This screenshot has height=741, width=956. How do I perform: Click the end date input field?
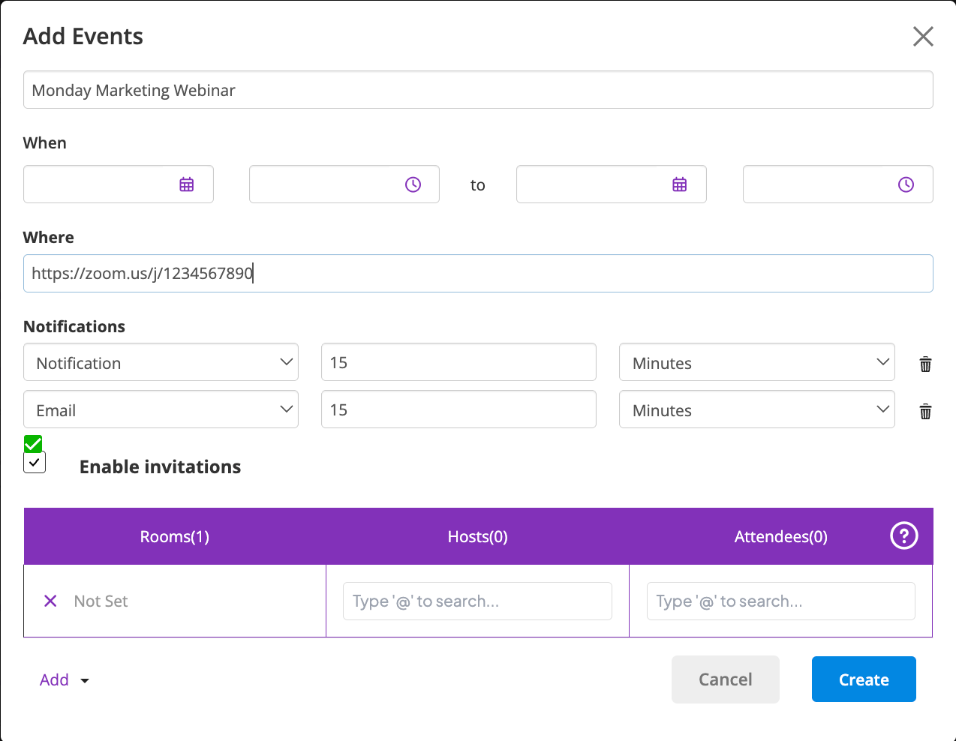[611, 184]
